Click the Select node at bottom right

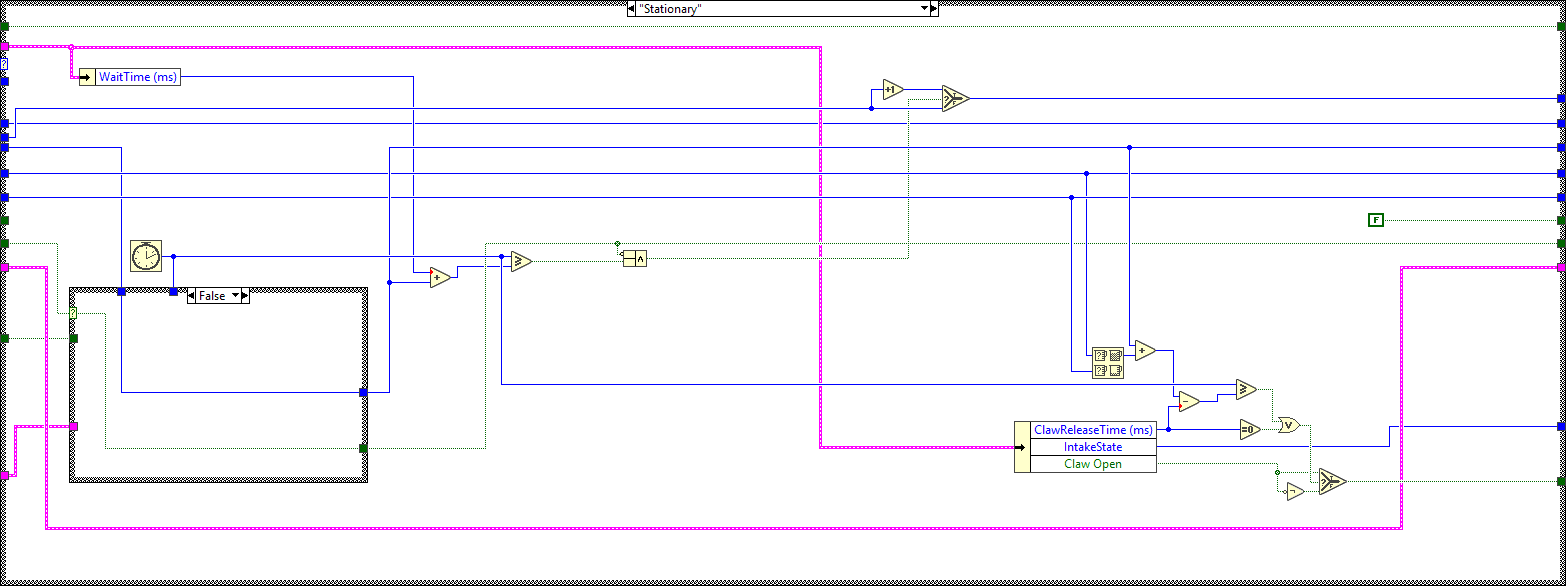pos(1331,481)
